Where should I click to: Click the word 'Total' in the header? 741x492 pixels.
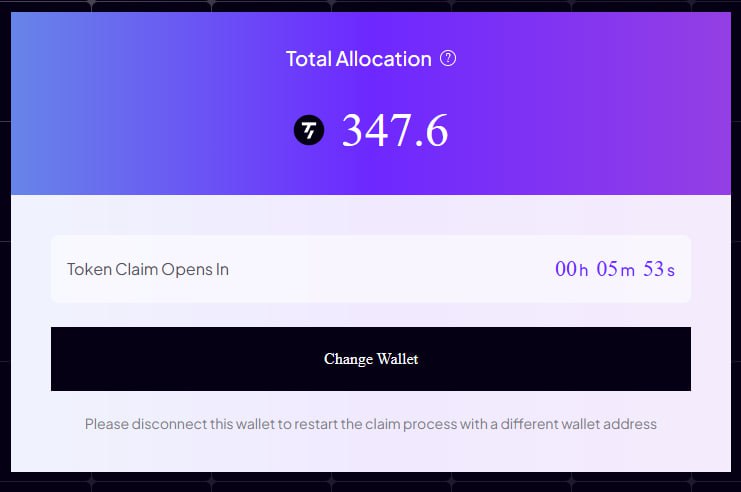click(x=309, y=59)
